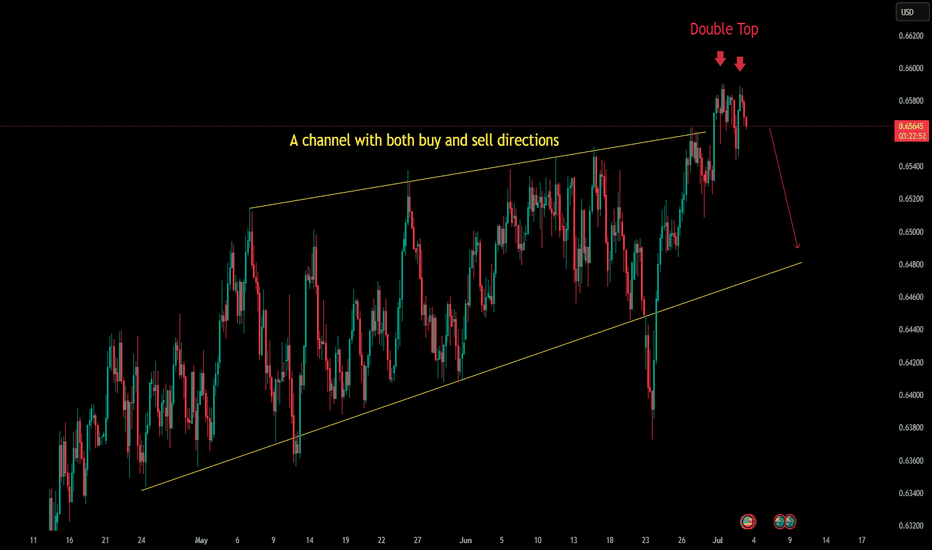This screenshot has width=932, height=550.
Task: Select the red 'Double Top' text annotation
Action: tap(724, 29)
